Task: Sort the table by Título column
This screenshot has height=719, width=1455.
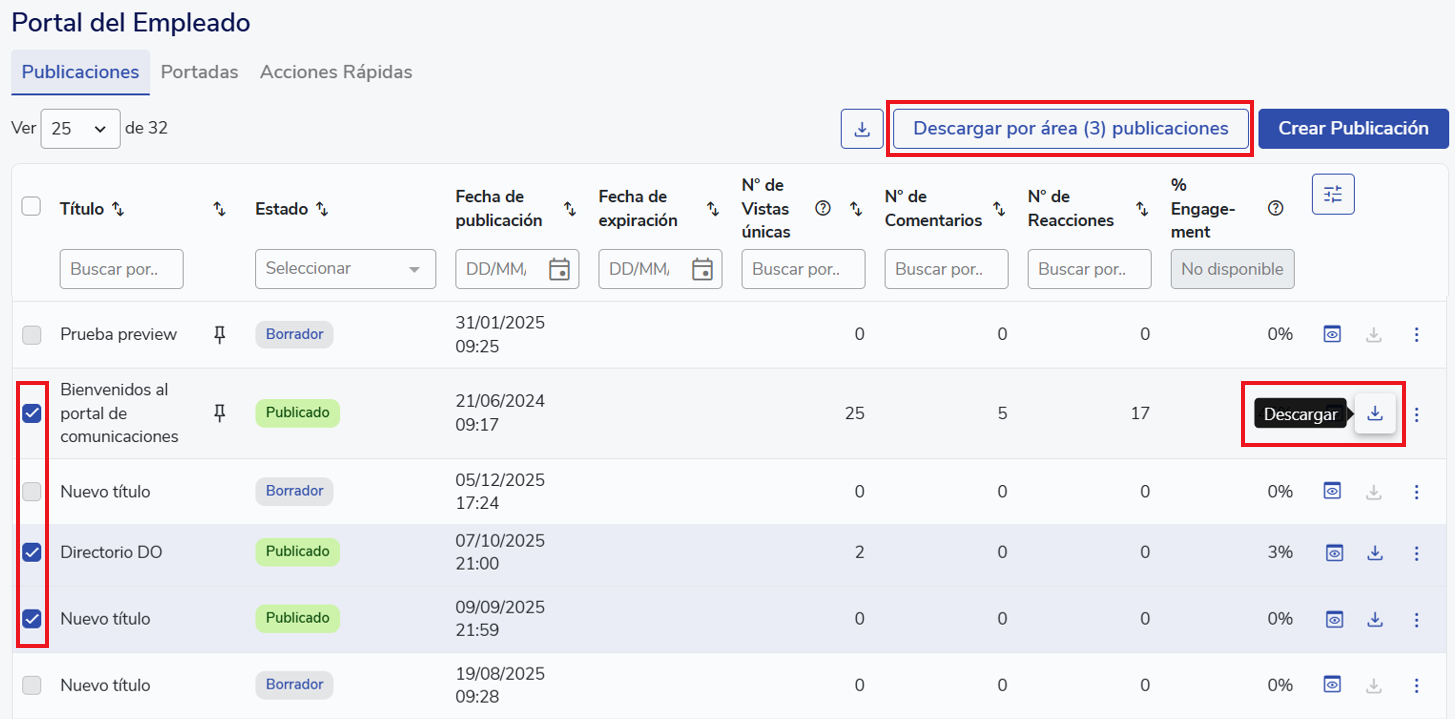Action: (x=118, y=209)
